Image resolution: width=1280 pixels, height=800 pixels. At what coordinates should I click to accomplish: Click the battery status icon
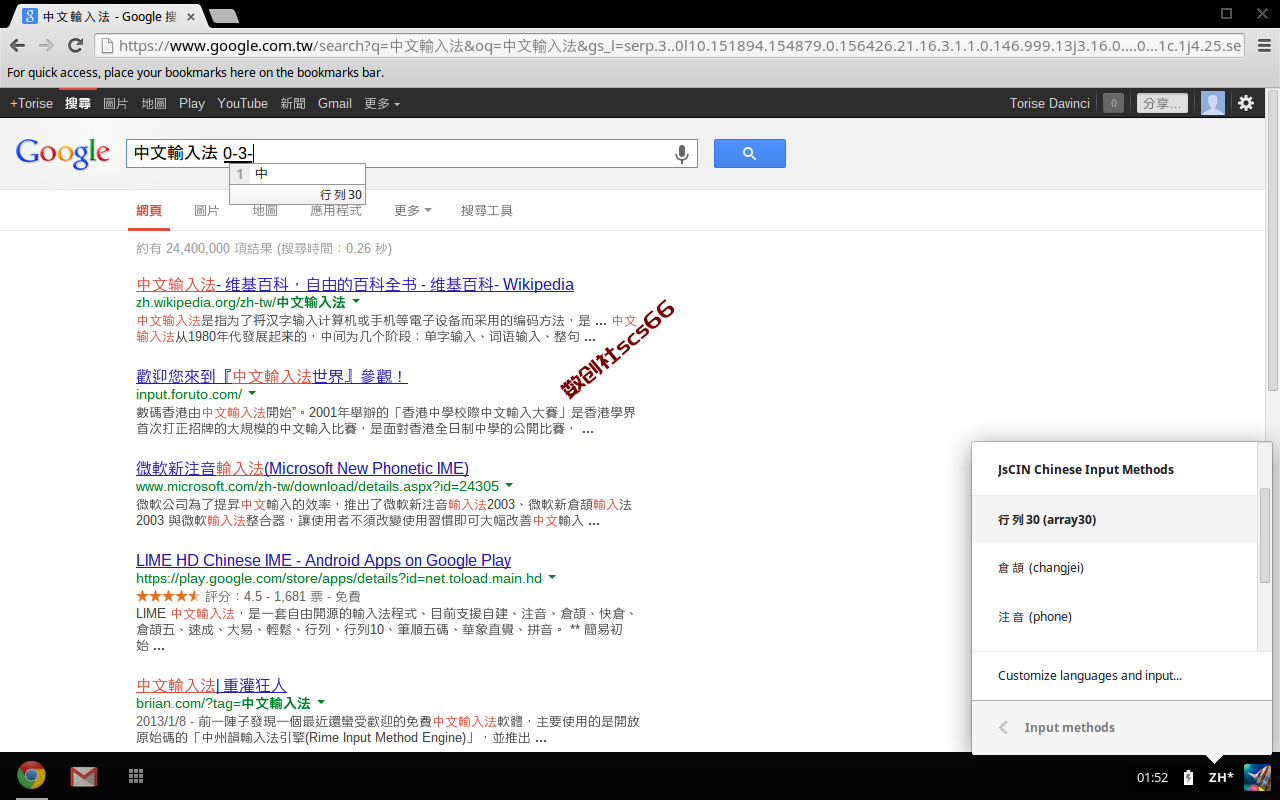click(1188, 777)
